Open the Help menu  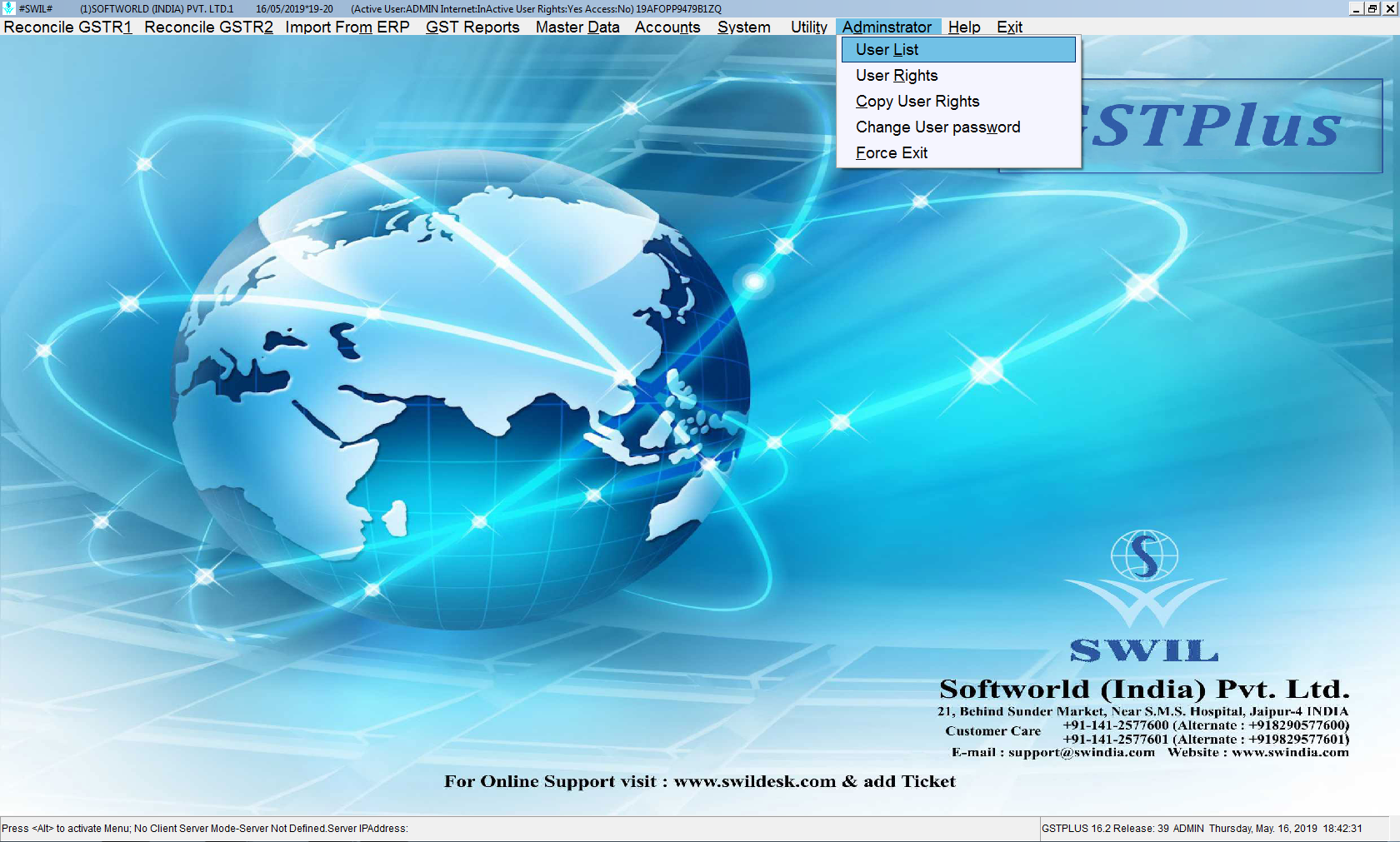(964, 27)
